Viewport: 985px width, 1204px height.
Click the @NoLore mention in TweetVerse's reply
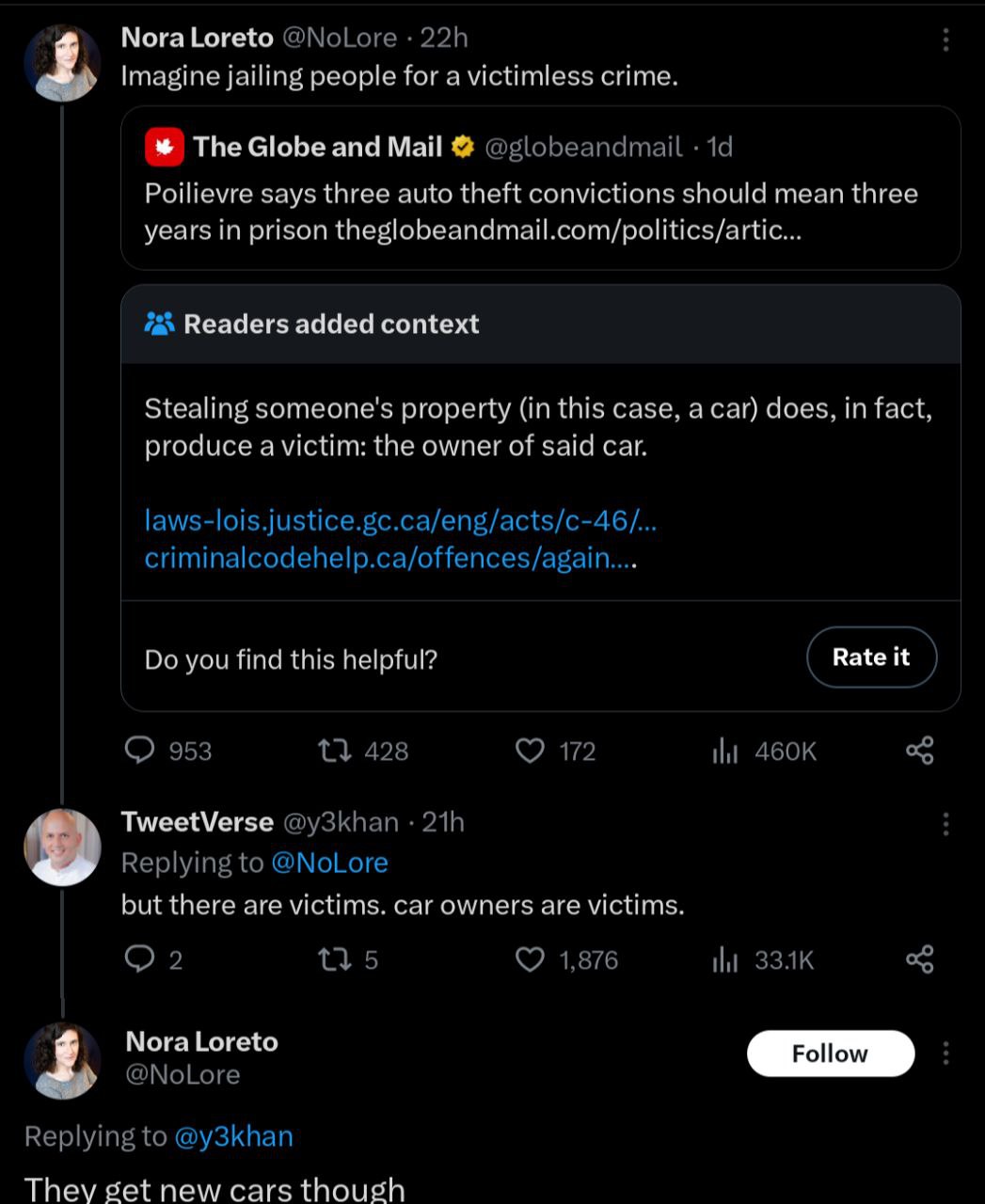tap(329, 863)
